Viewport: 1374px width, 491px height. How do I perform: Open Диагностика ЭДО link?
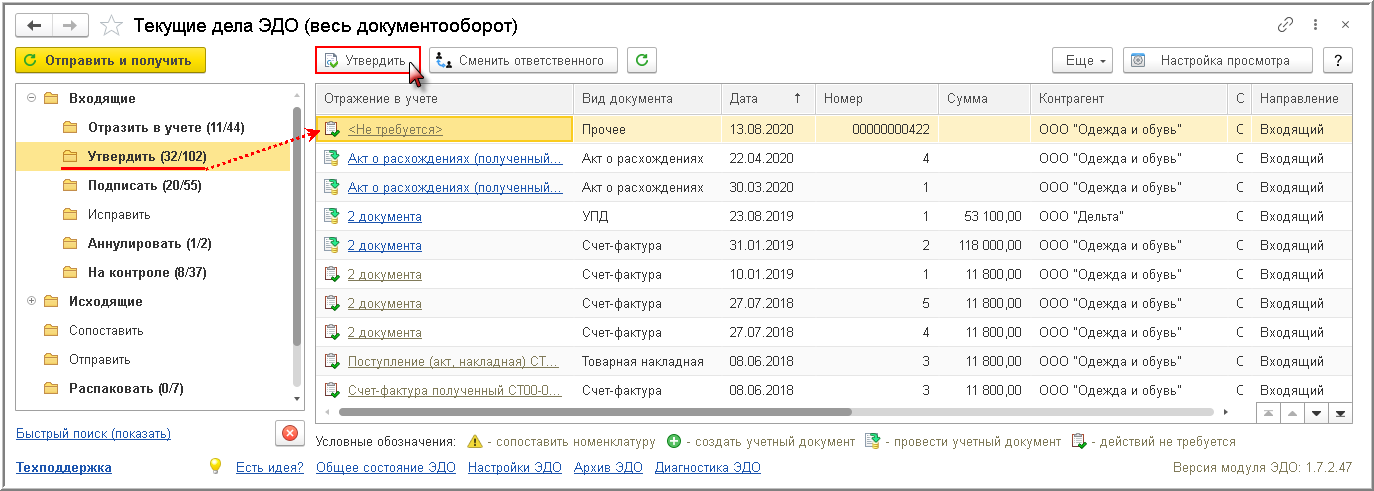pyautogui.click(x=707, y=467)
